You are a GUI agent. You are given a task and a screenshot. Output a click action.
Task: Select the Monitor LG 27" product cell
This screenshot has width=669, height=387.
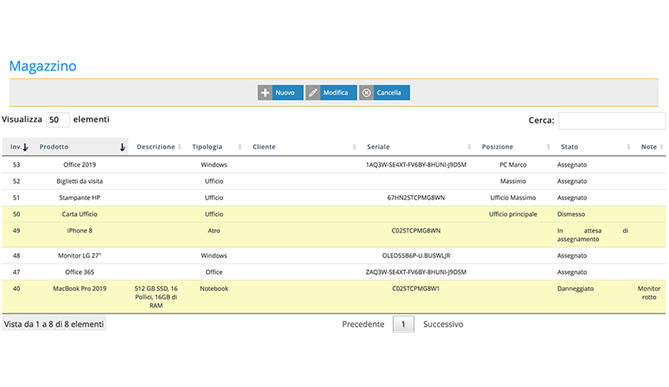click(80, 256)
